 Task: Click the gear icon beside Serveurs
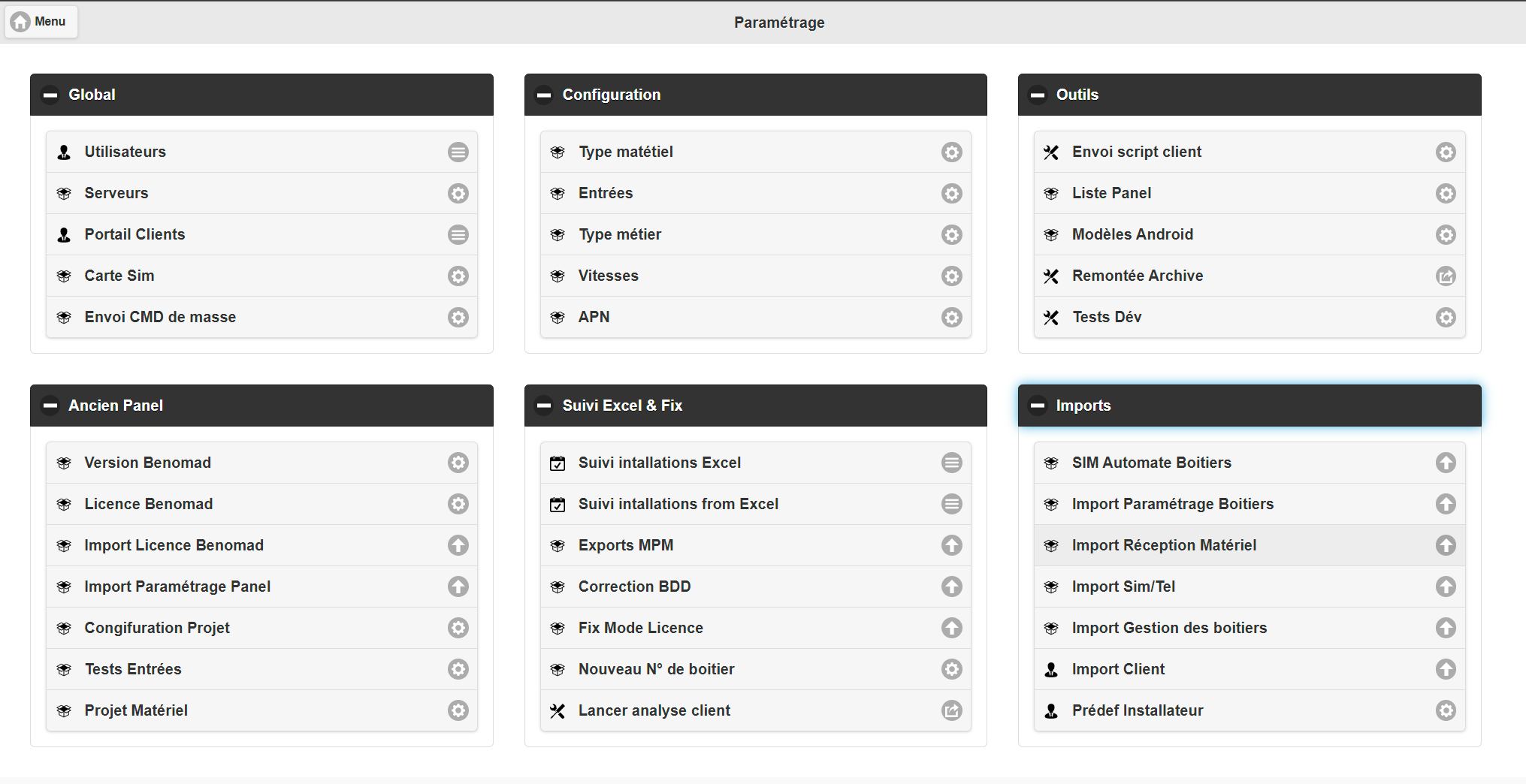[458, 194]
